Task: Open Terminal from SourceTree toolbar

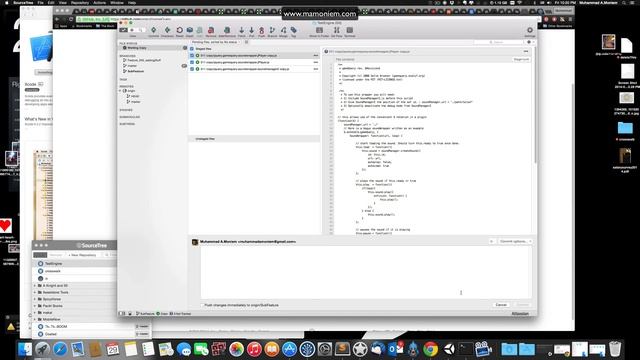Action: 350,31
